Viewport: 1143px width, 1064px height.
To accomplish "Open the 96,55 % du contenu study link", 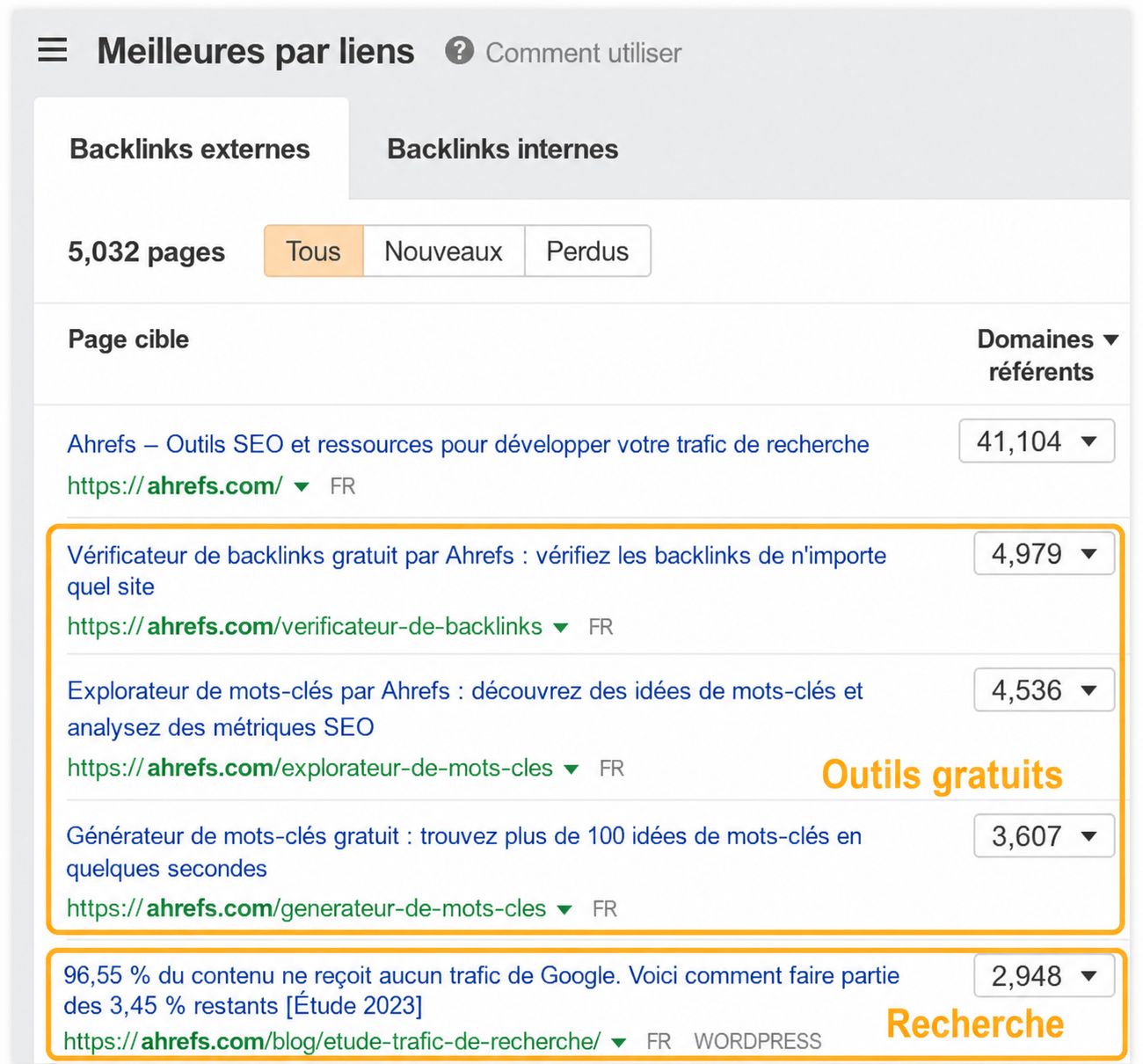I will 482,990.
